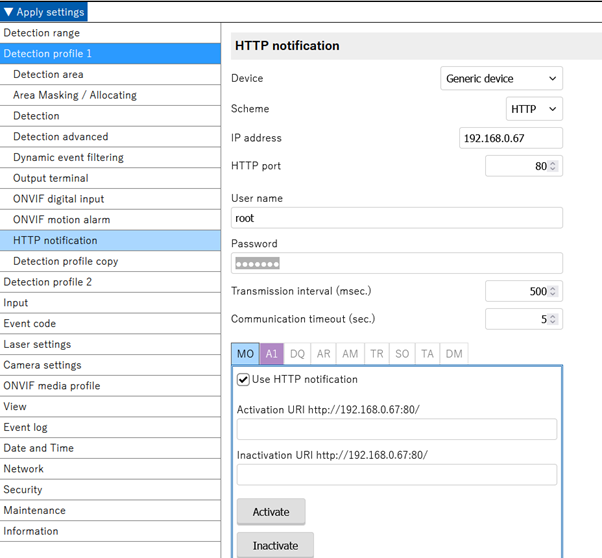Screen dimensions: 602x558
Task: Select ONVIF motion alarm menu item
Action: [x=61, y=220]
